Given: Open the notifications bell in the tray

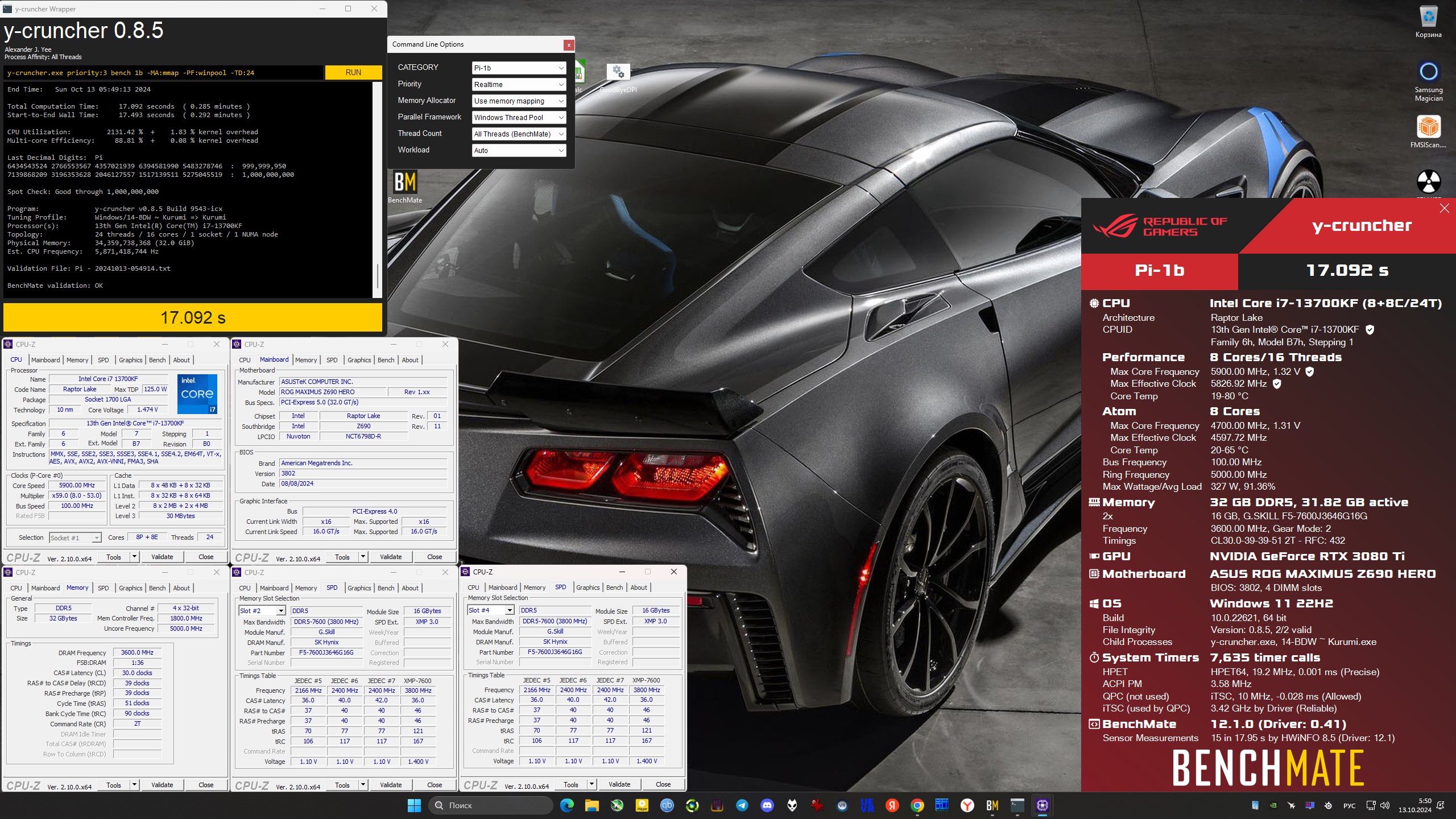Looking at the screenshot, I should pyautogui.click(x=1441, y=805).
